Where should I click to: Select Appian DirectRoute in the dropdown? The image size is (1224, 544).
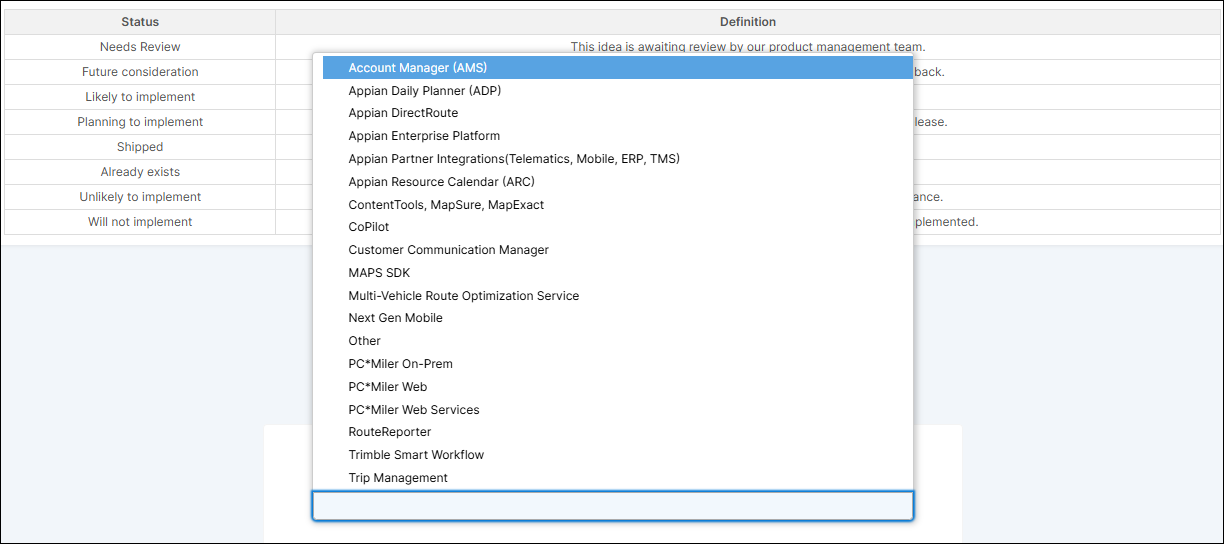(x=403, y=113)
